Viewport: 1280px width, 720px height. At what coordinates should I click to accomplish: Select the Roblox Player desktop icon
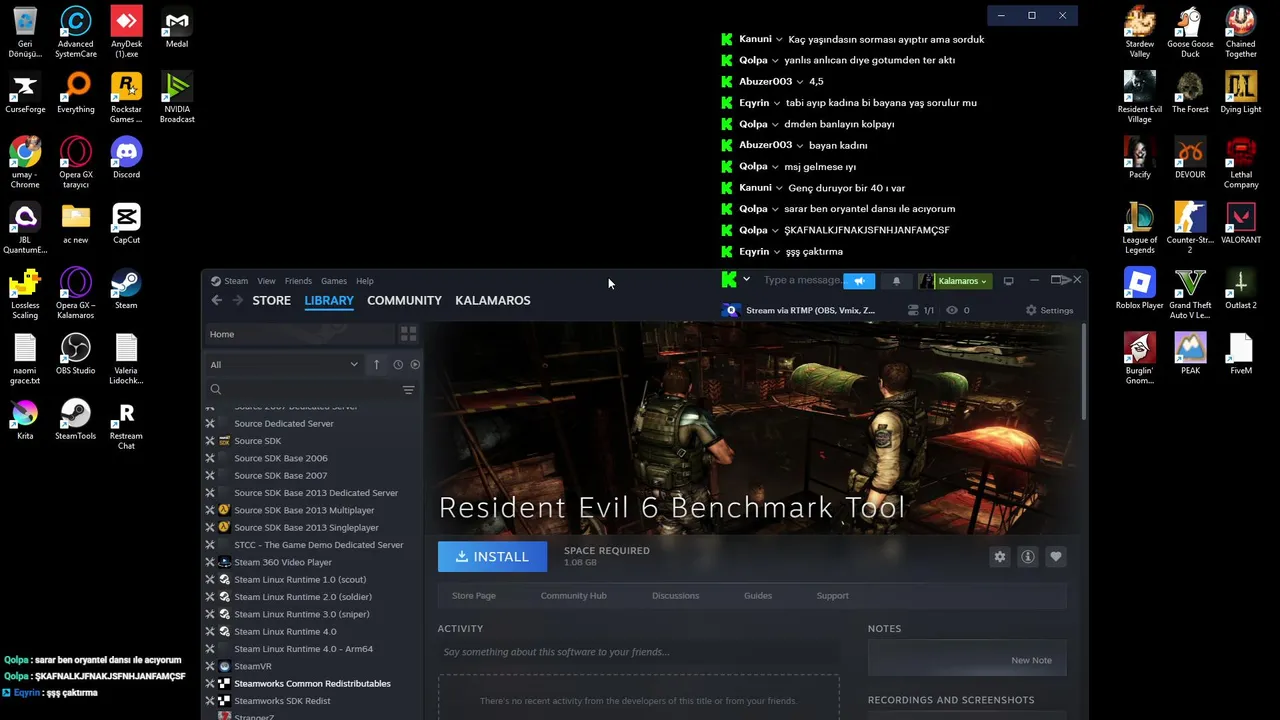click(1139, 289)
